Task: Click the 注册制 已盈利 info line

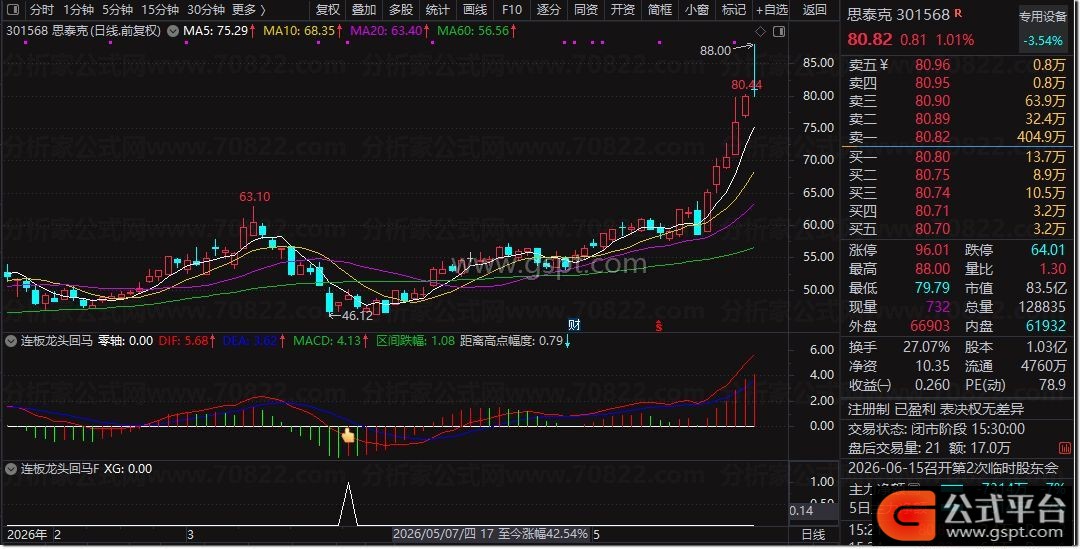Action: tap(936, 409)
